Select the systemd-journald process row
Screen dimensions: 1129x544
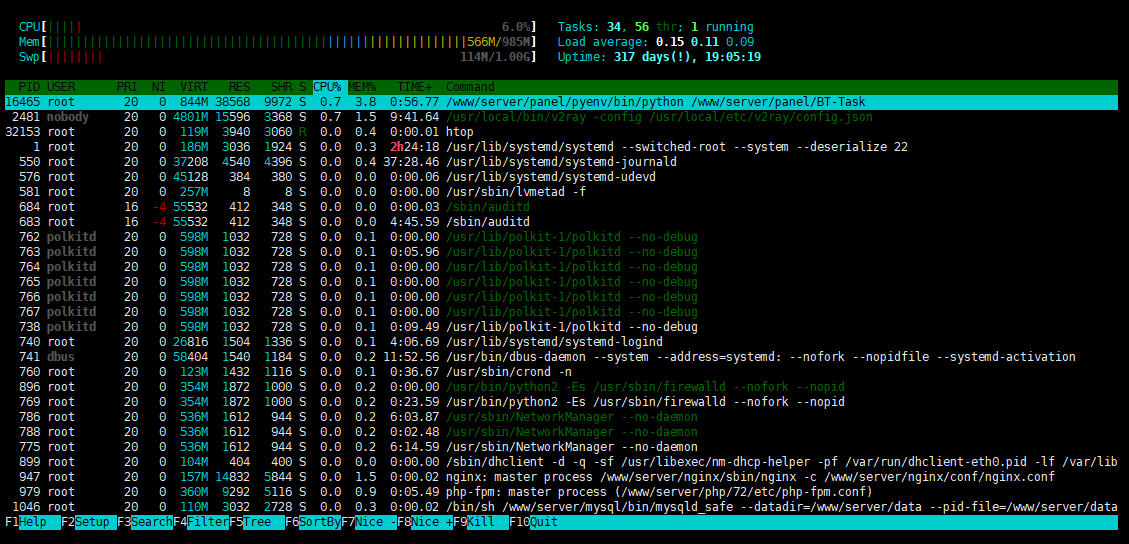pyautogui.click(x=562, y=162)
